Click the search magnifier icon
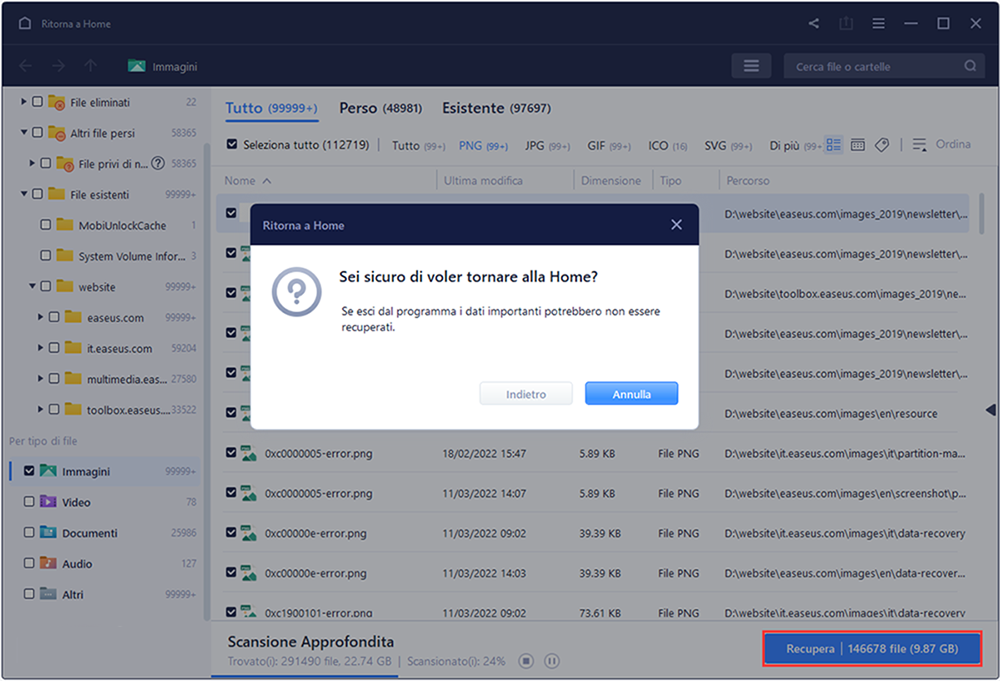Viewport: 1000px width, 681px height. coord(970,66)
